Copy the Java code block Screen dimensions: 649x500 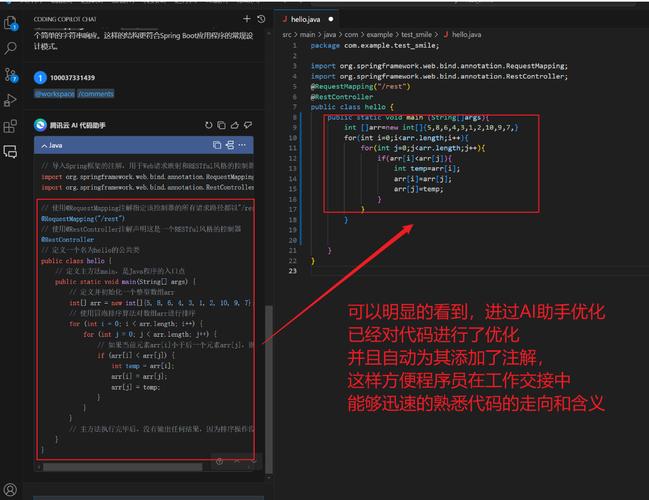(x=217, y=145)
